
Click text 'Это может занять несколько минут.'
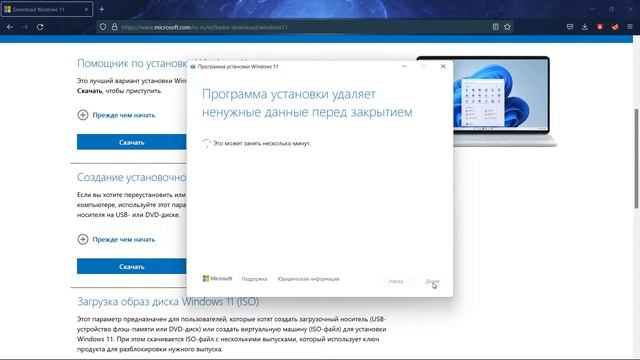pyautogui.click(x=262, y=143)
